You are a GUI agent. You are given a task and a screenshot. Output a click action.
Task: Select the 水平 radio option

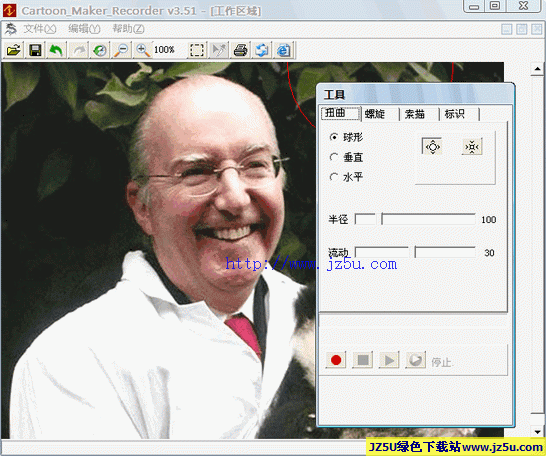346,177
